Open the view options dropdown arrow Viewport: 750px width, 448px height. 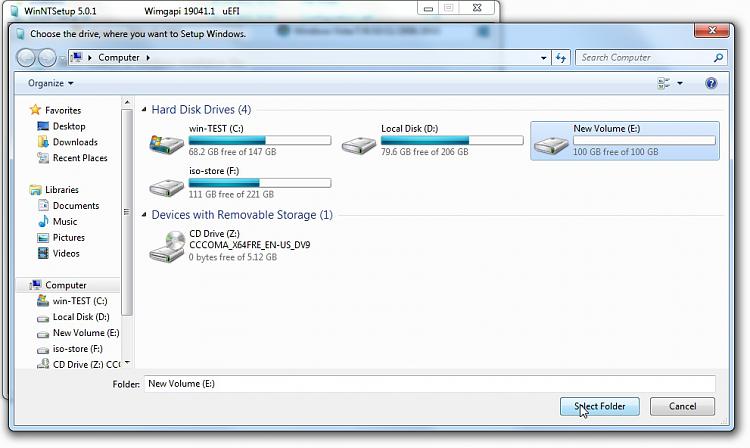680,83
